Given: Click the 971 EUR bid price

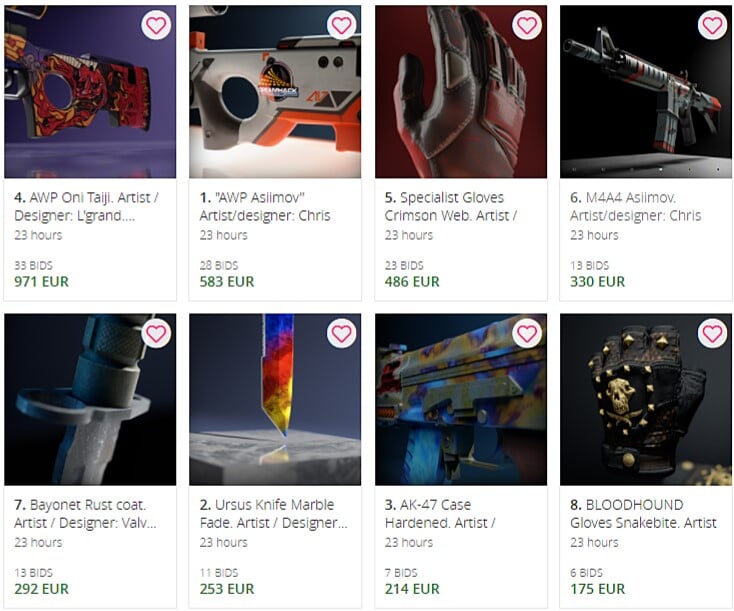Looking at the screenshot, I should pos(41,281).
